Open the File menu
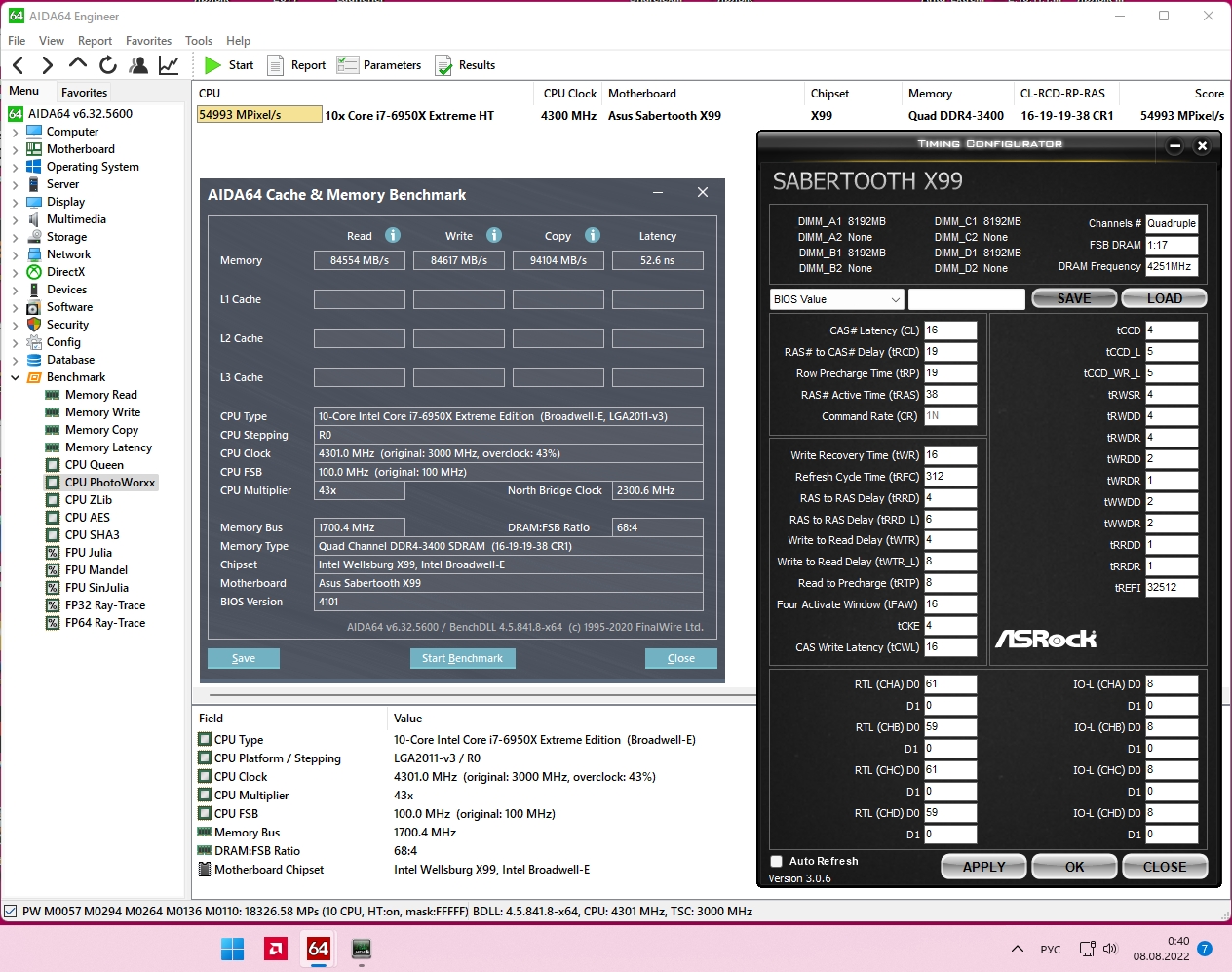 coord(17,41)
